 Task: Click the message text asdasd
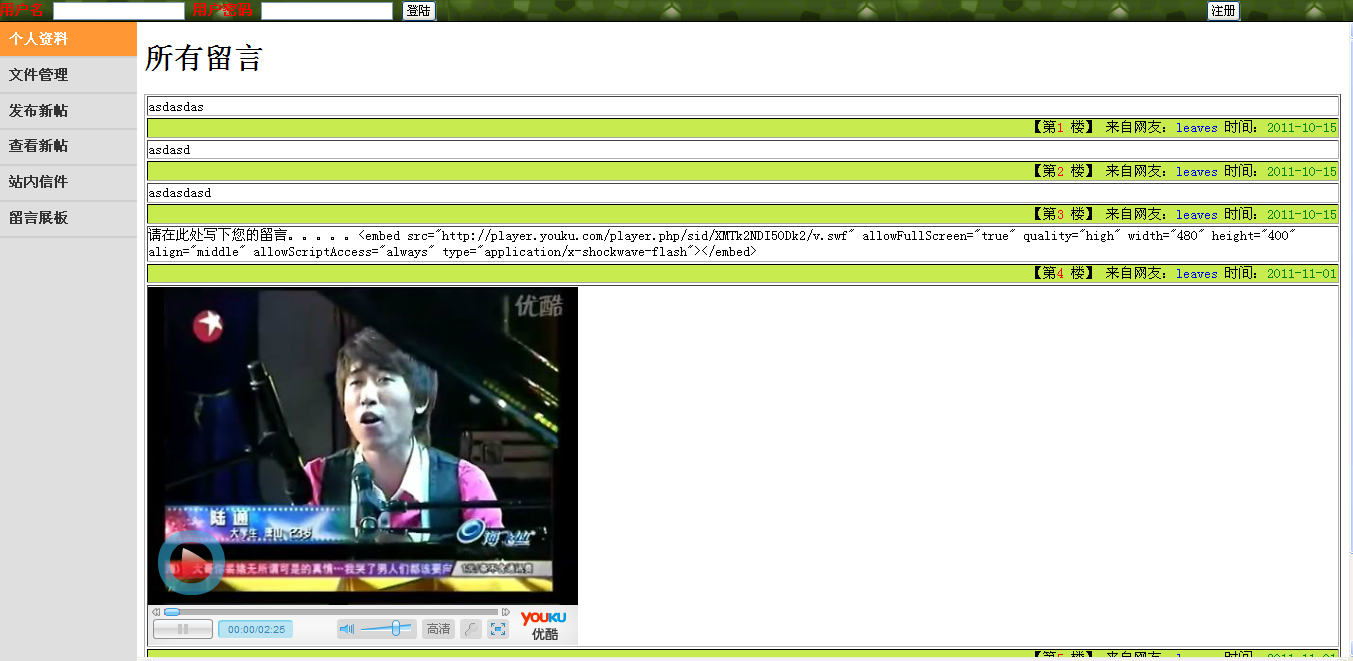point(169,150)
